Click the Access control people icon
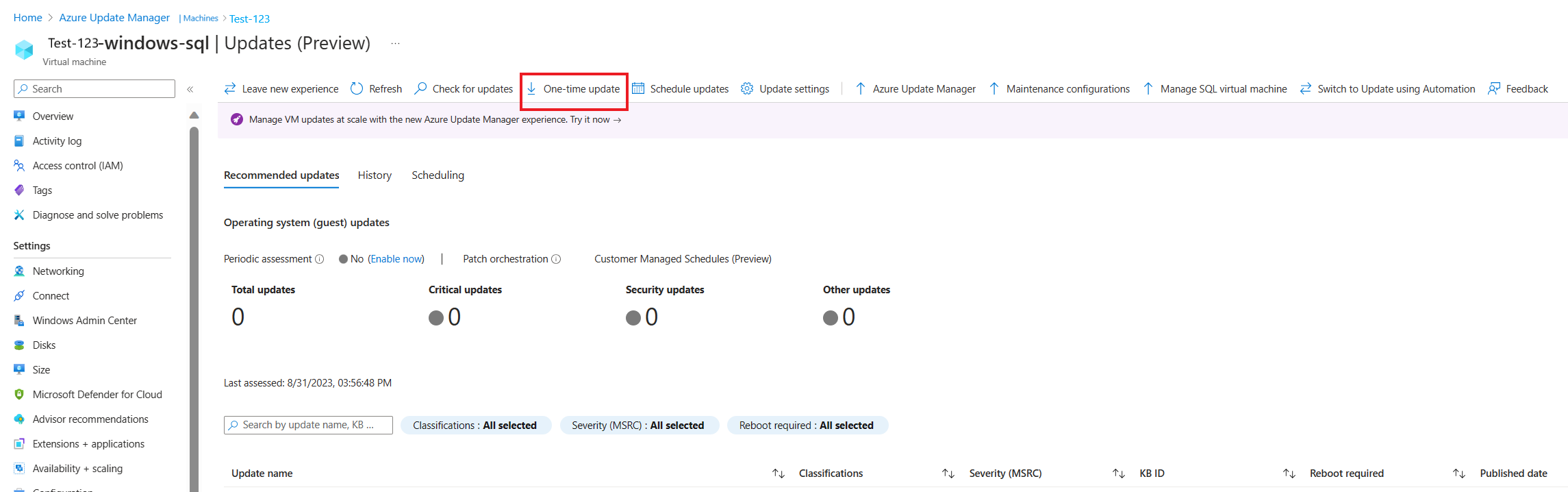Viewport: 1568px width, 492px height. point(19,165)
